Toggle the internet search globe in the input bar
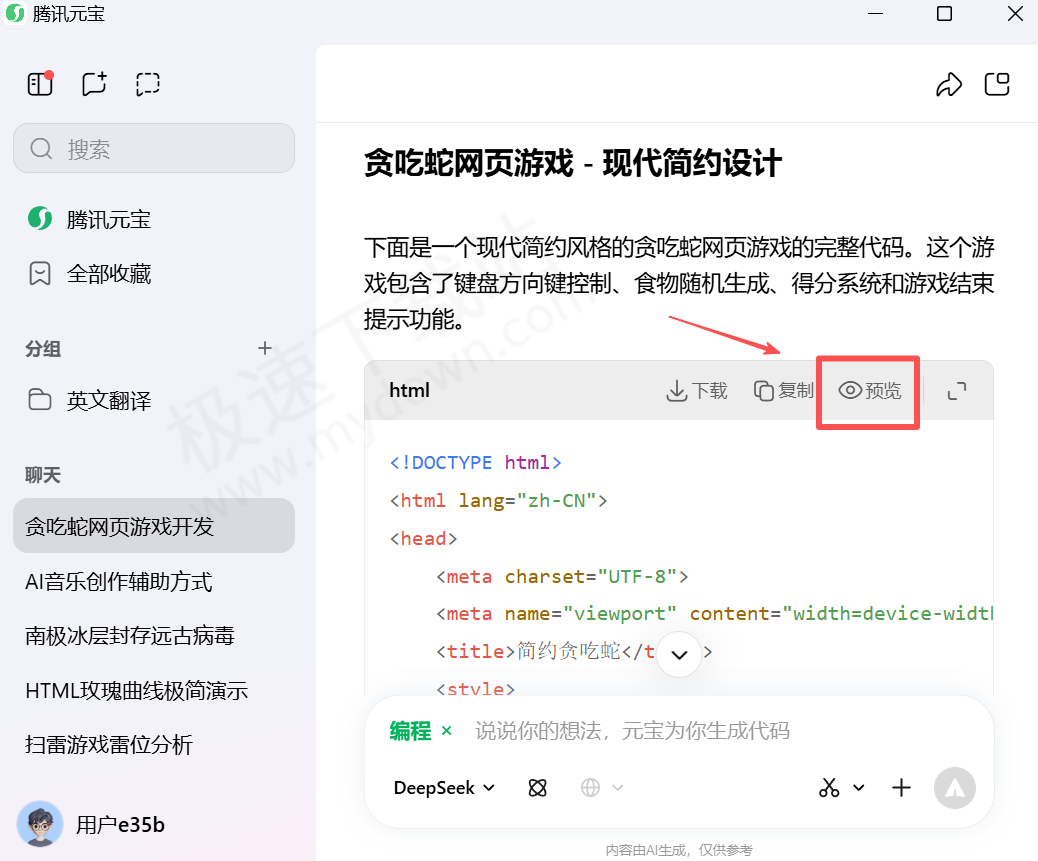Viewport: 1038px width, 861px height. (x=592, y=788)
